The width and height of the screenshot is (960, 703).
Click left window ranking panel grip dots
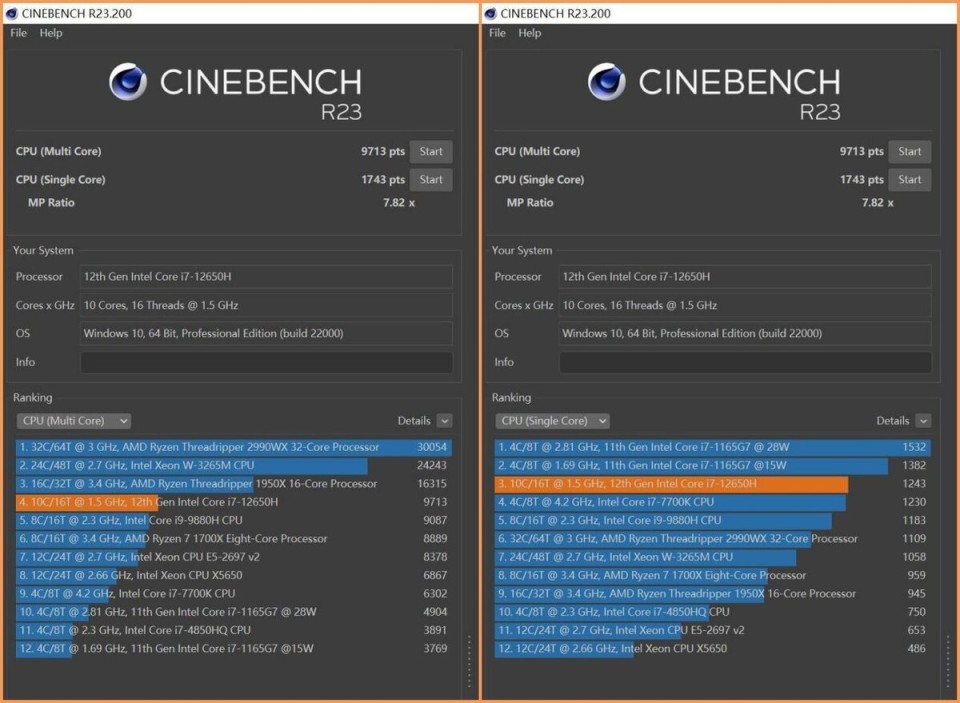[x=469, y=661]
